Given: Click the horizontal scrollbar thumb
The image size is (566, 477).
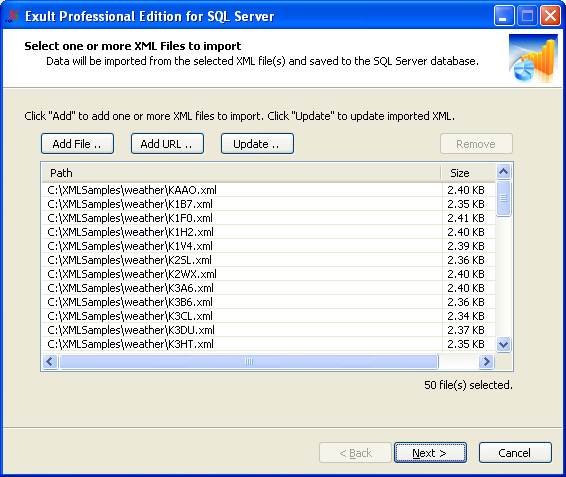Looking at the screenshot, I should 249,361.
